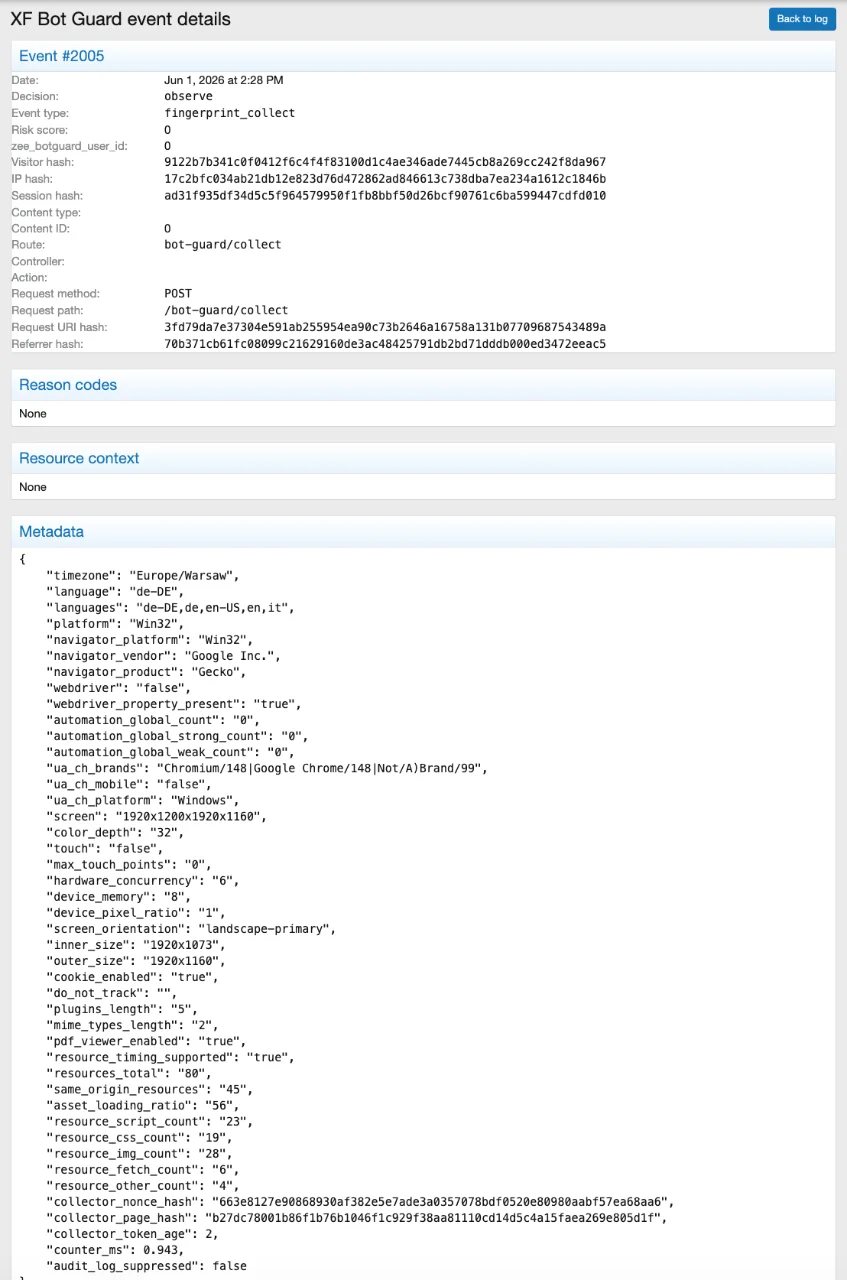Click the resources_total 80 line

click(130, 1073)
